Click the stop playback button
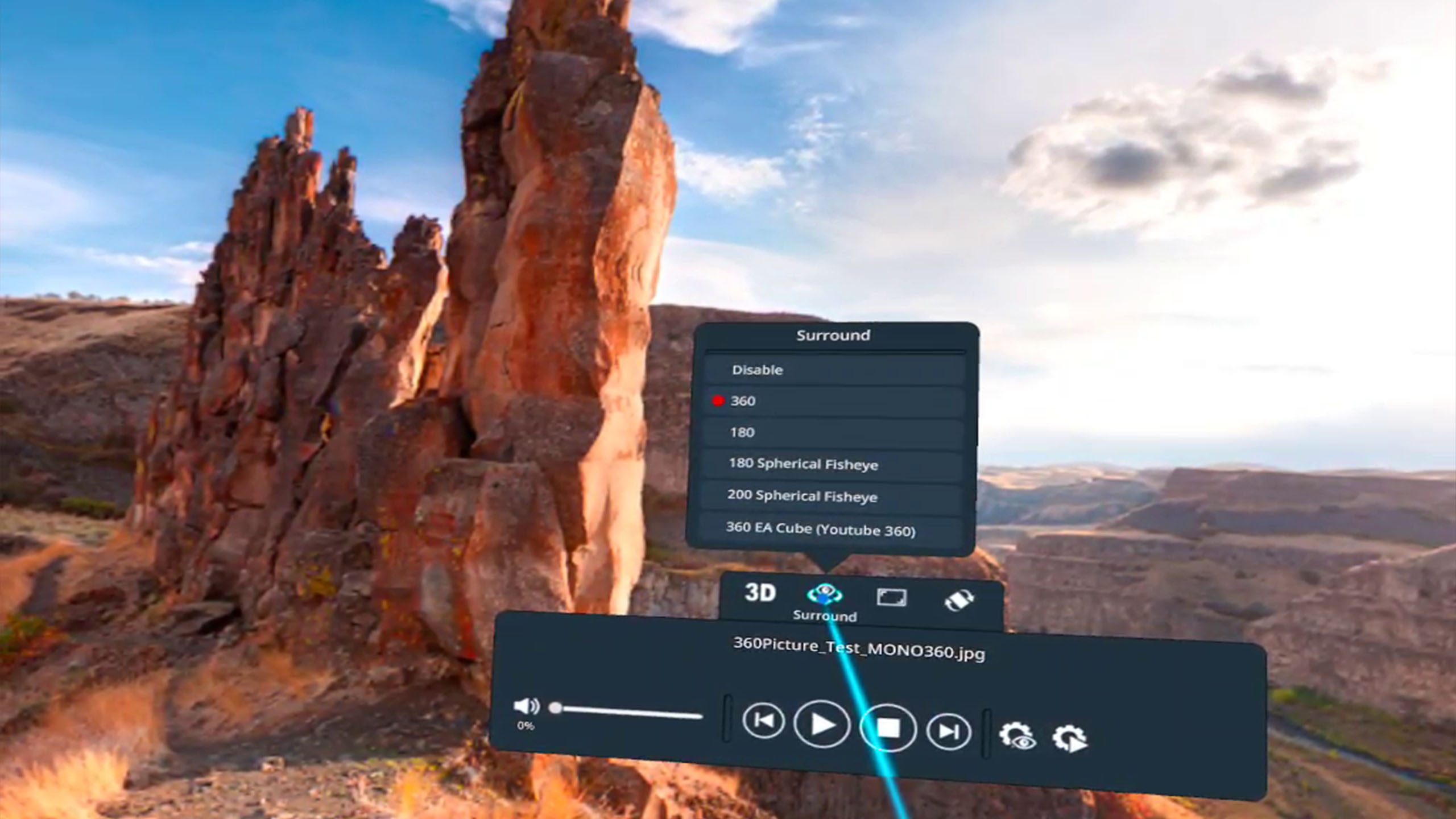 click(885, 728)
